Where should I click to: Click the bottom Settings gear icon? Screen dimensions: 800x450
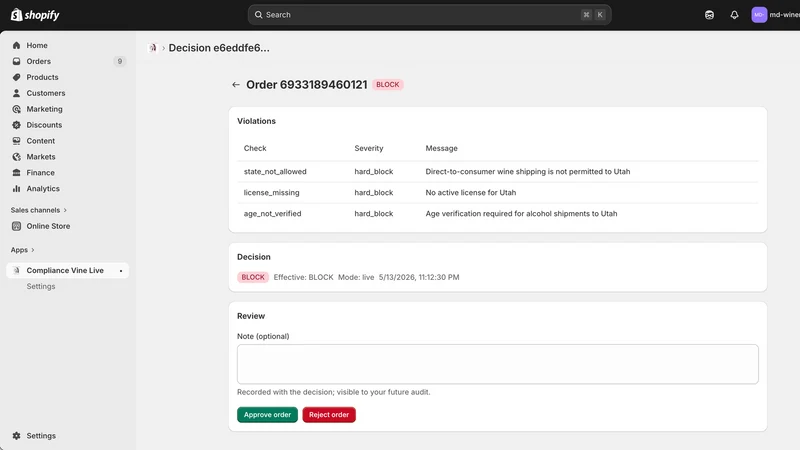(x=16, y=436)
